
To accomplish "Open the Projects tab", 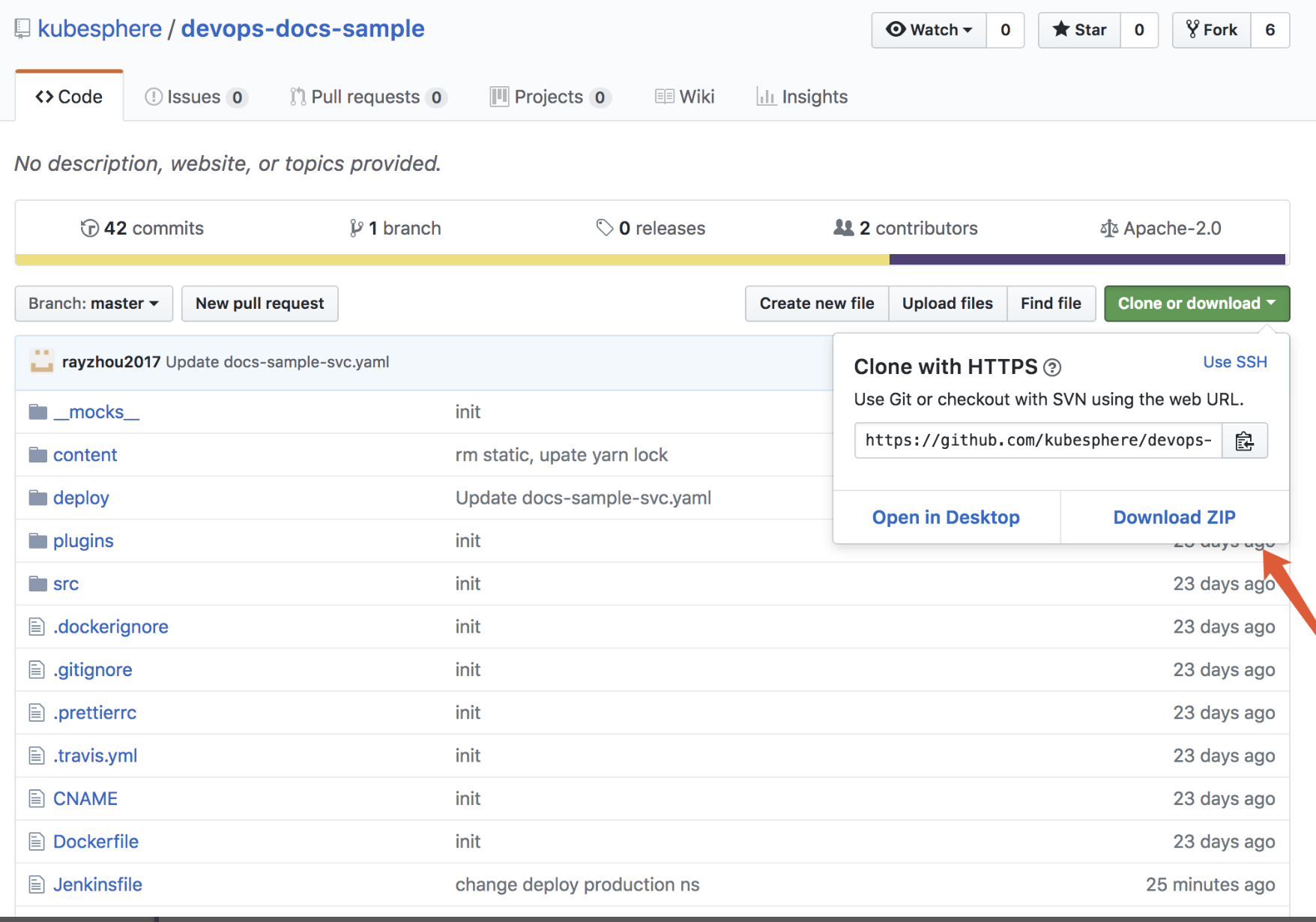I will [550, 97].
